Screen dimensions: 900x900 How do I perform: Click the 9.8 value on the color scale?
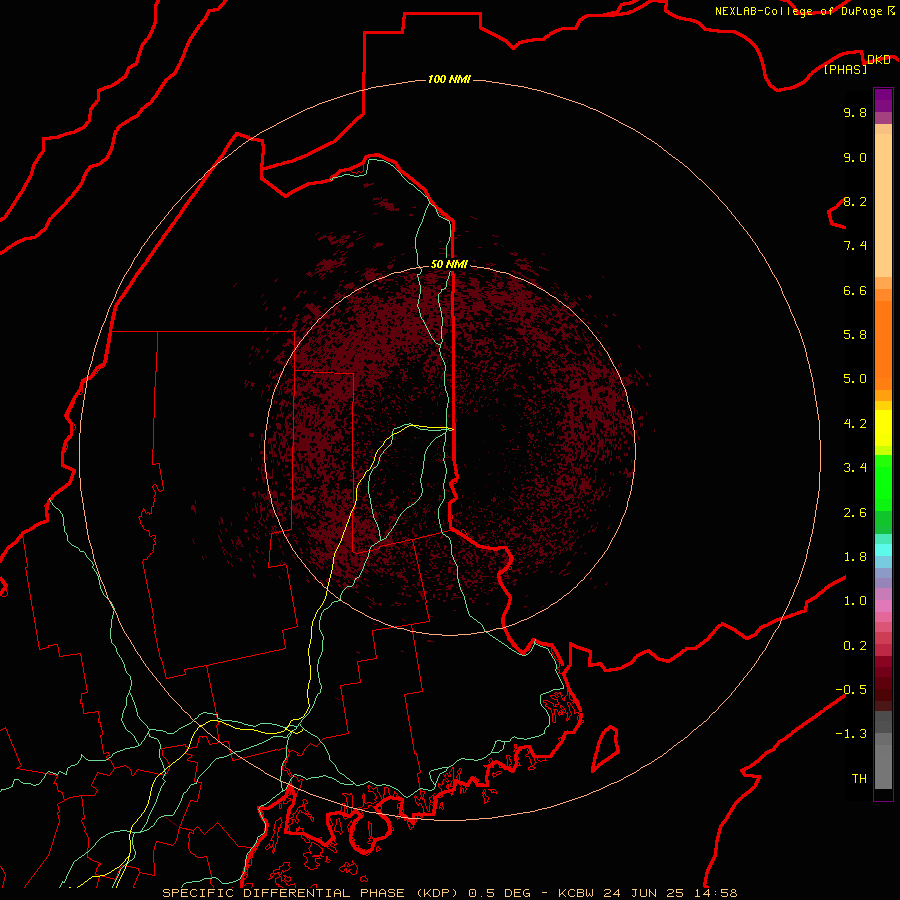click(x=855, y=112)
